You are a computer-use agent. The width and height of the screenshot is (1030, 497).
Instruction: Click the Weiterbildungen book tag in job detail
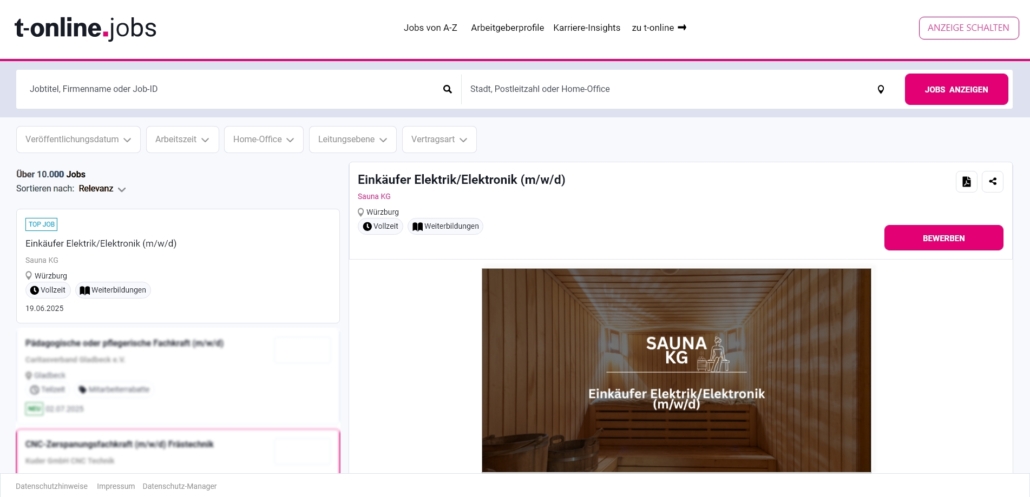pos(445,227)
